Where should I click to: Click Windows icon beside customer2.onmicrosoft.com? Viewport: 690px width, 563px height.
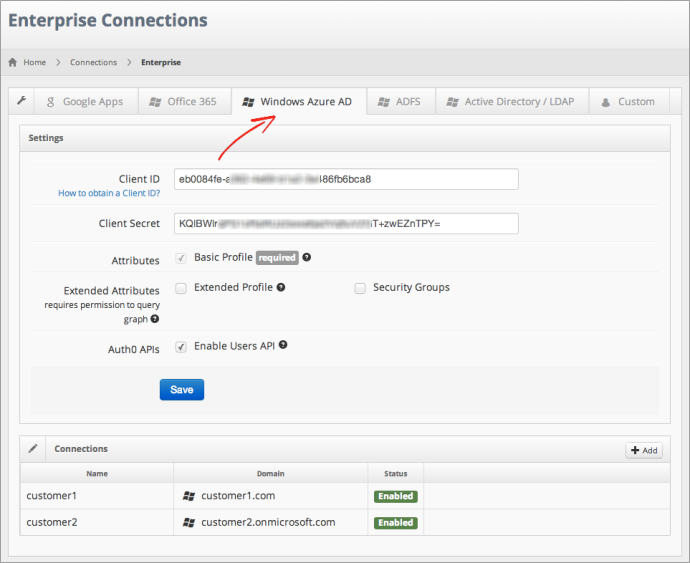coord(189,523)
